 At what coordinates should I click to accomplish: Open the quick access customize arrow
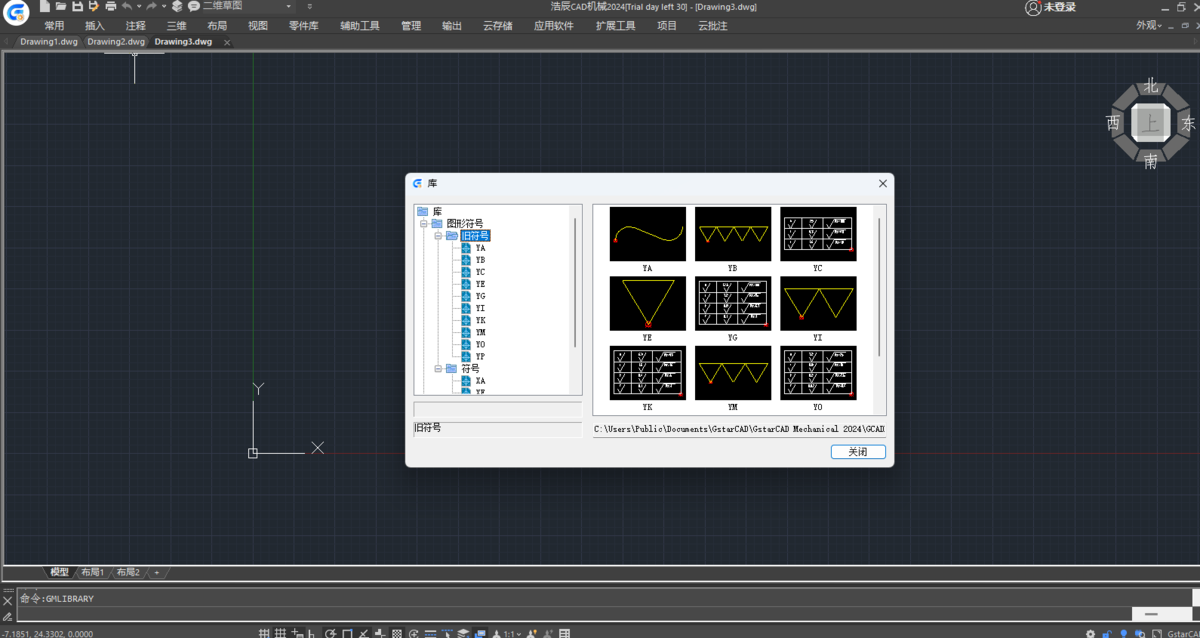click(x=310, y=6)
